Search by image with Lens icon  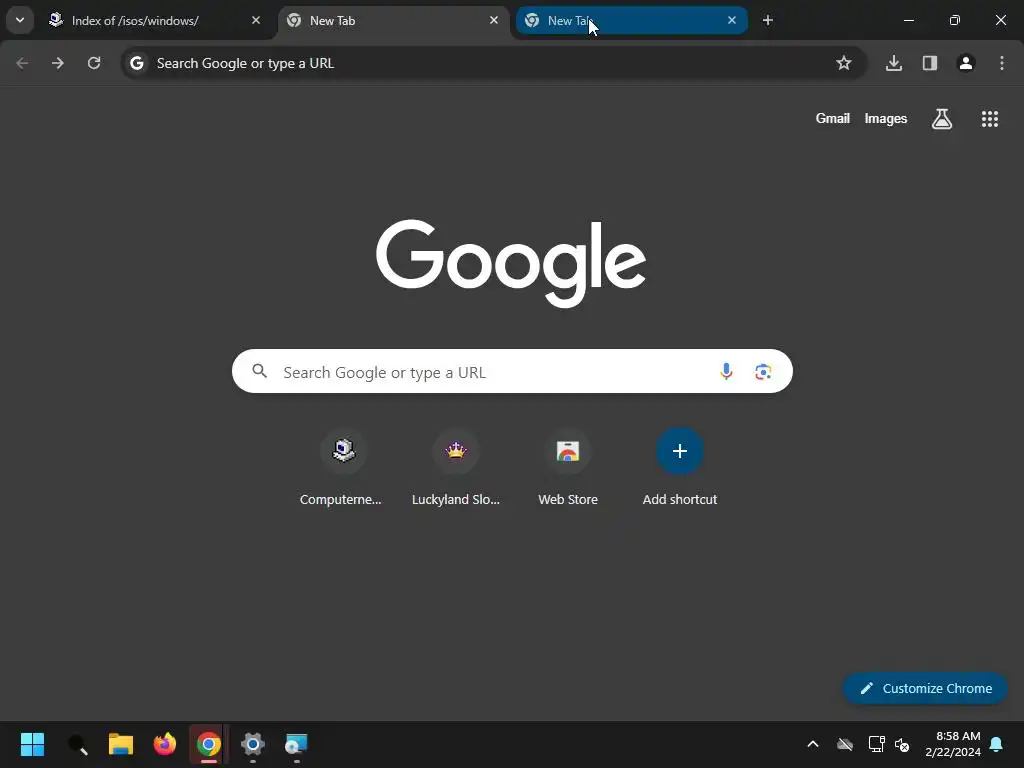point(763,372)
